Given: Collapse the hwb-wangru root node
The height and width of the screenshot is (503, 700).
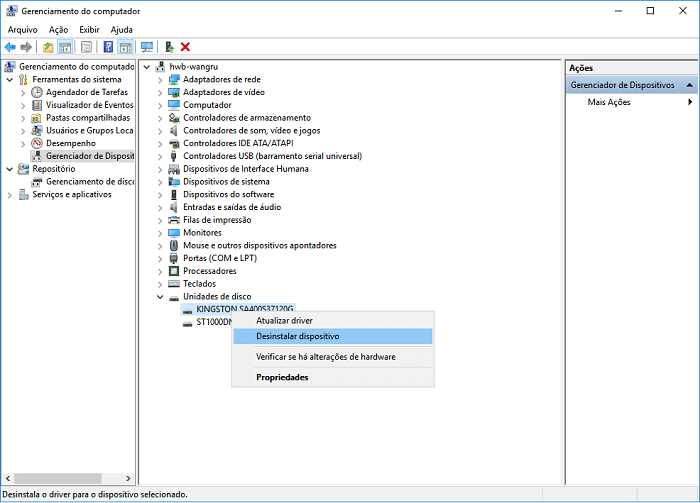Looking at the screenshot, I should pos(146,67).
